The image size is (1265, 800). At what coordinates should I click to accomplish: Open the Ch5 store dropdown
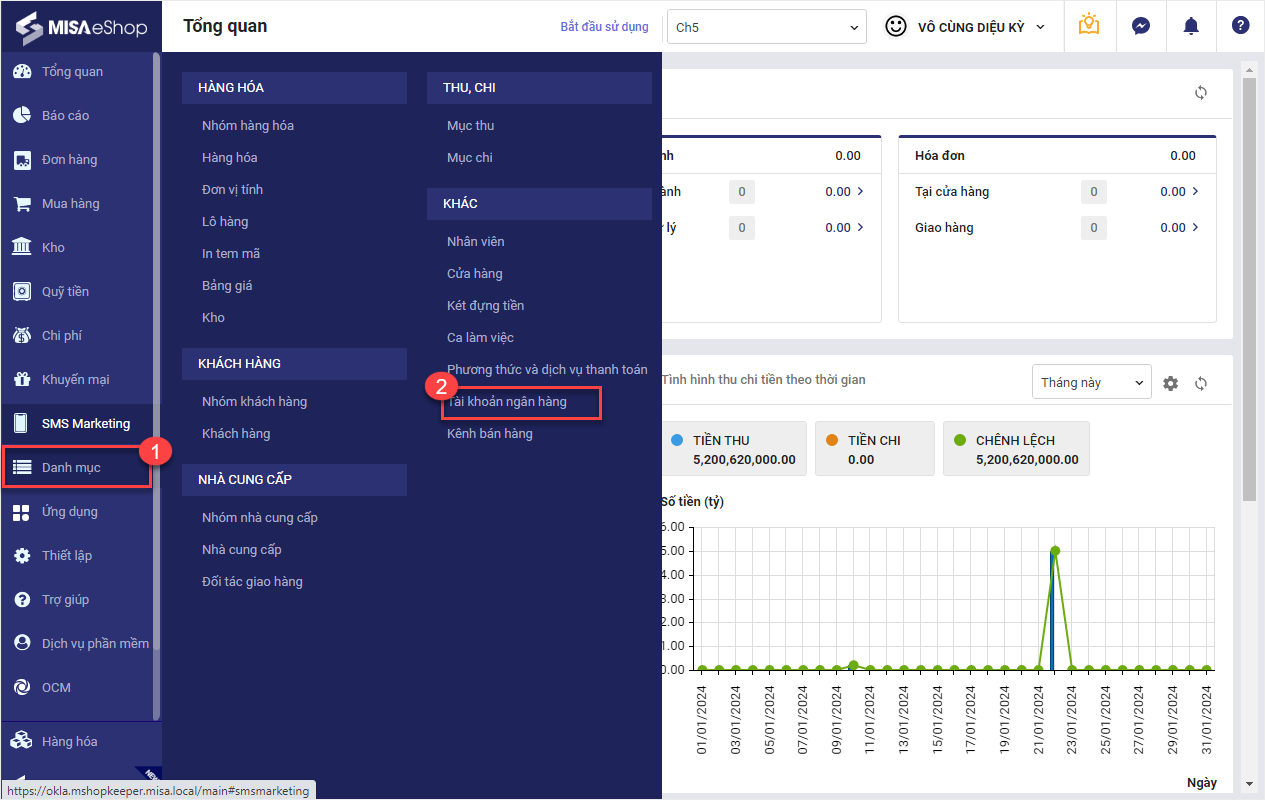(766, 27)
